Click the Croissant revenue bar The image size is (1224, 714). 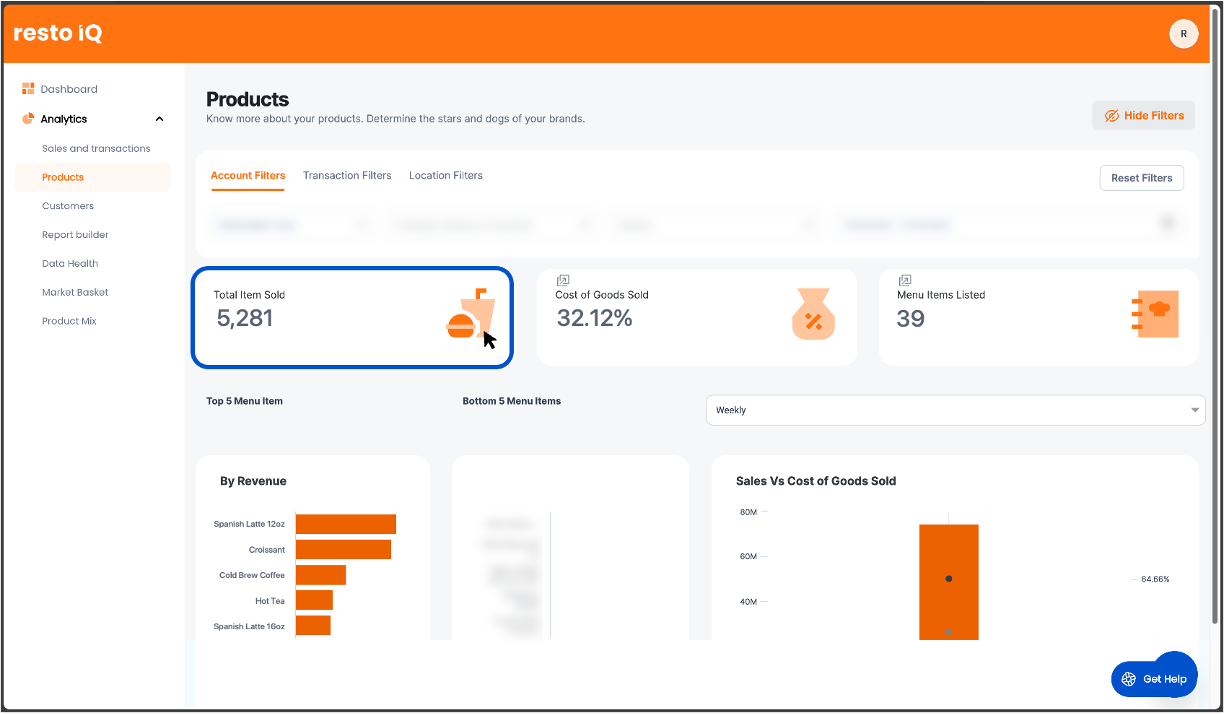pyautogui.click(x=343, y=550)
